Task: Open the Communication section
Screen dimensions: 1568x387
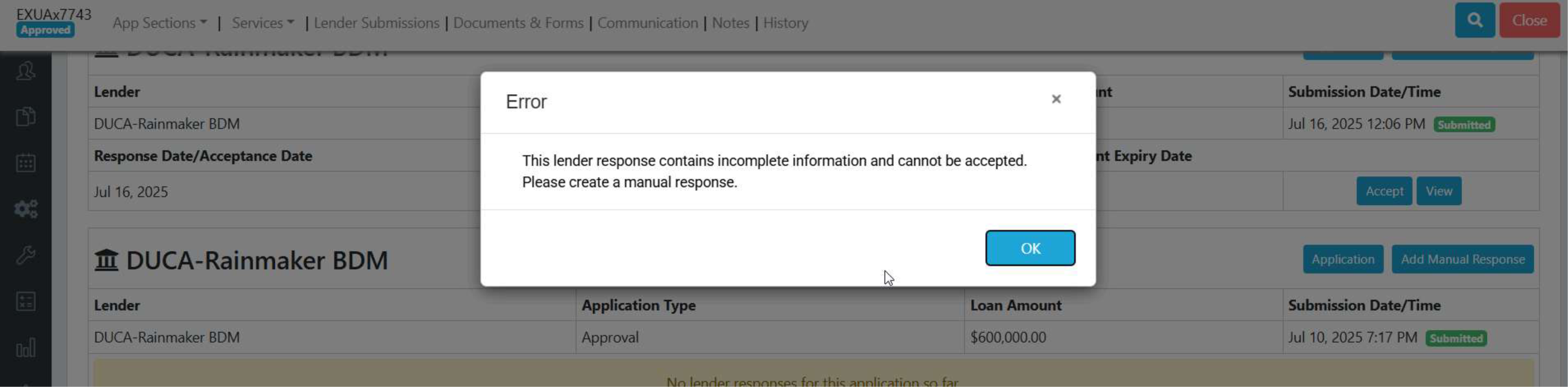Action: tap(647, 23)
